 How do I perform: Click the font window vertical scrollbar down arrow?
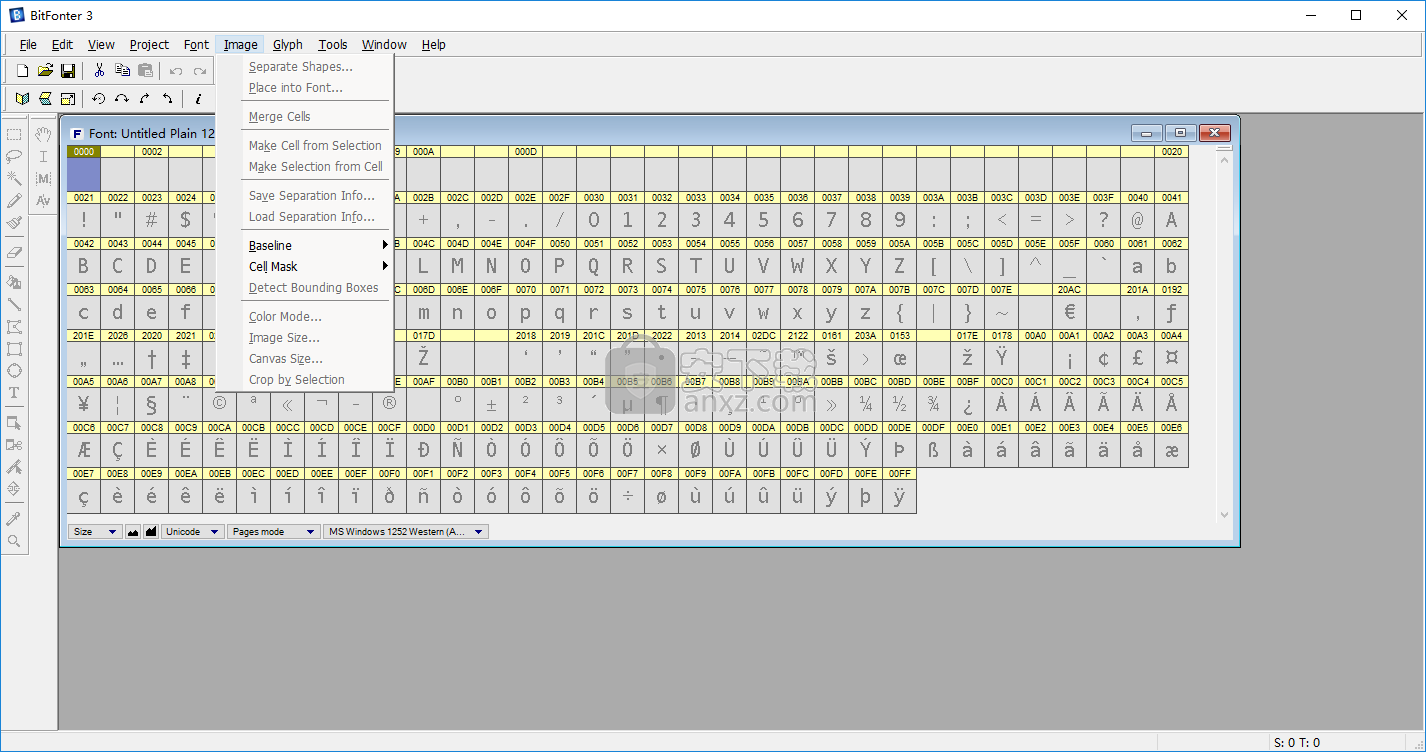pyautogui.click(x=1225, y=515)
